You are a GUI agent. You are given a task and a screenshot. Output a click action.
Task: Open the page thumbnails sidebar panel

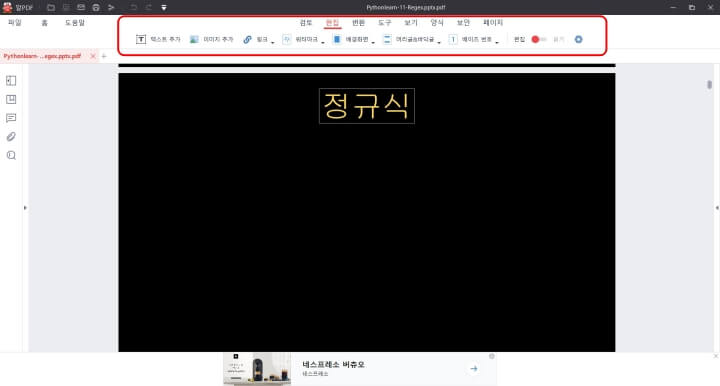pos(11,81)
